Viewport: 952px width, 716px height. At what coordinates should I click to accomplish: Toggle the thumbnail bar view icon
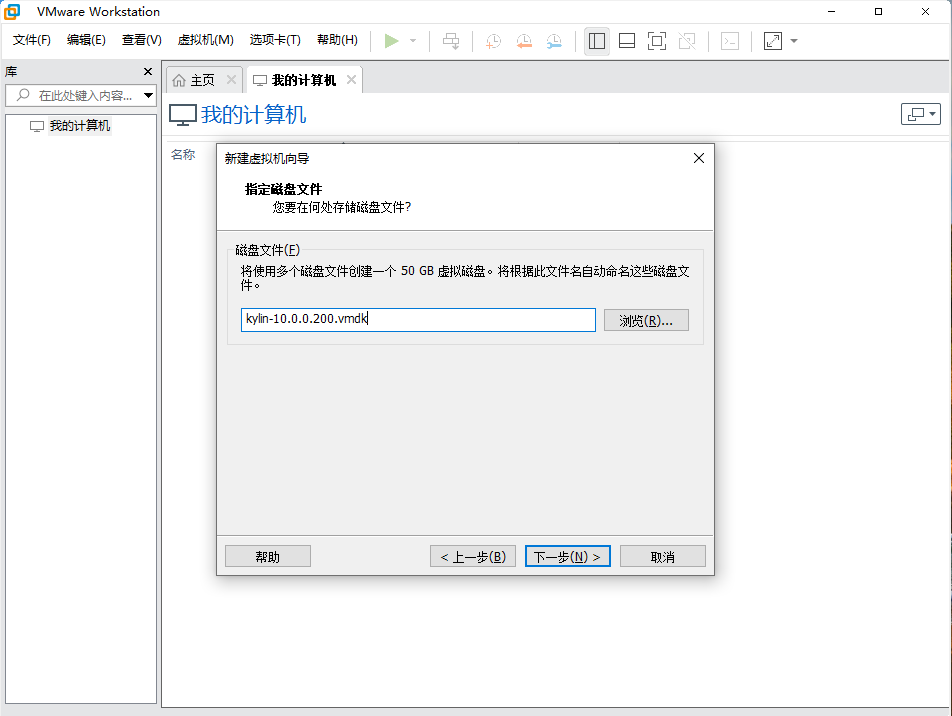coord(627,41)
